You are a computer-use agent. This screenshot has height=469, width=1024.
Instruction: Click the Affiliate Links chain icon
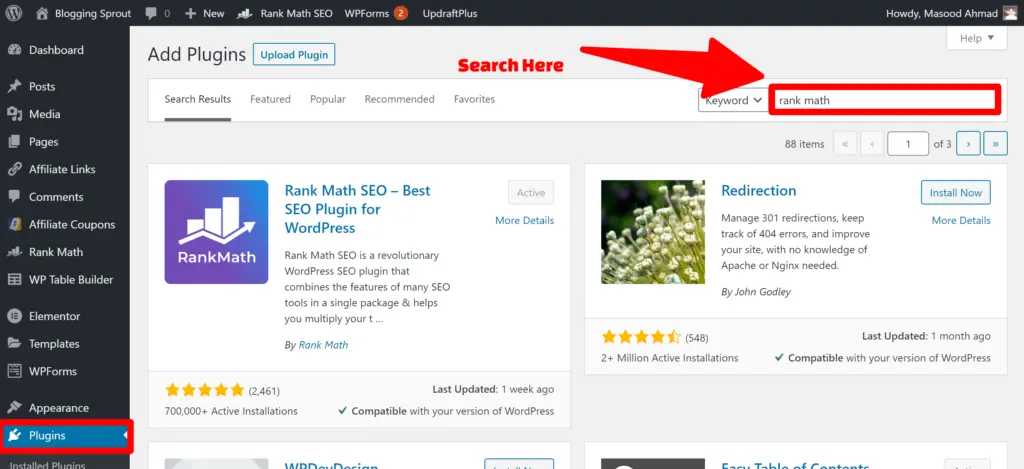[x=14, y=169]
